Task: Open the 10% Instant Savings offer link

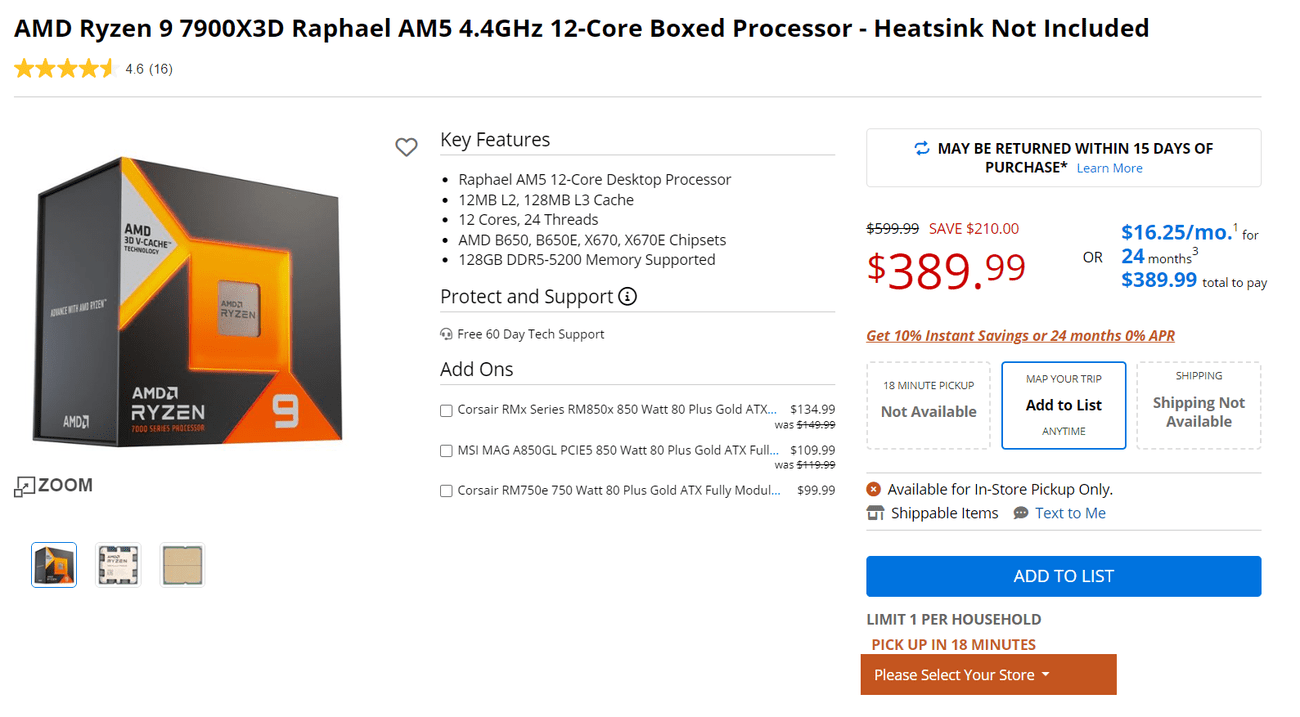Action: tap(1020, 336)
